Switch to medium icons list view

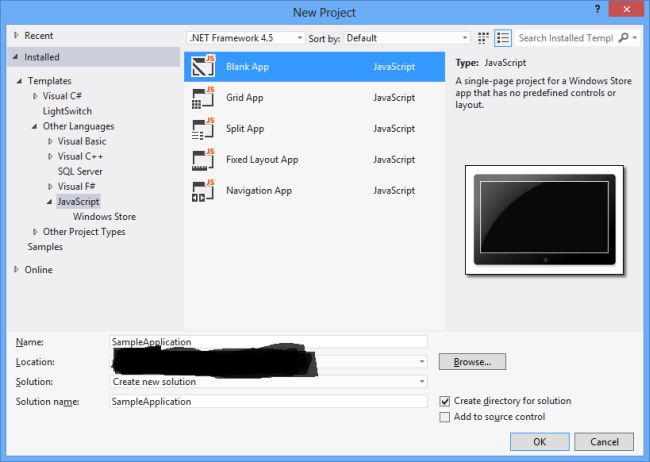[x=503, y=38]
